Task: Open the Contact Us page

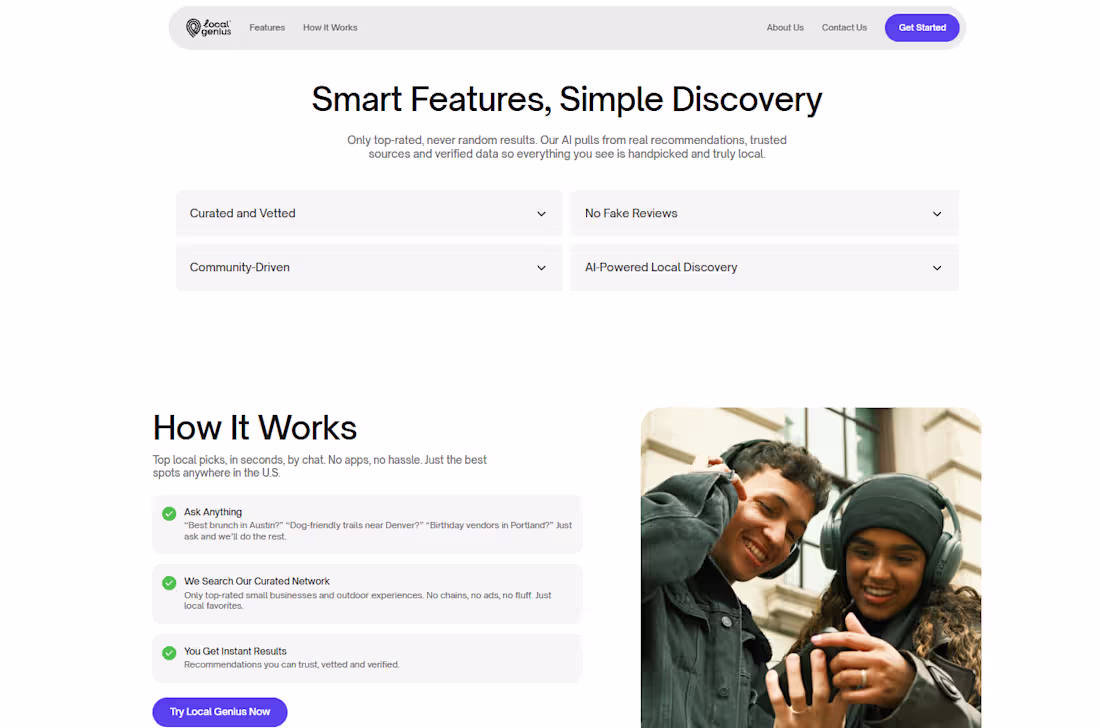Action: click(844, 27)
